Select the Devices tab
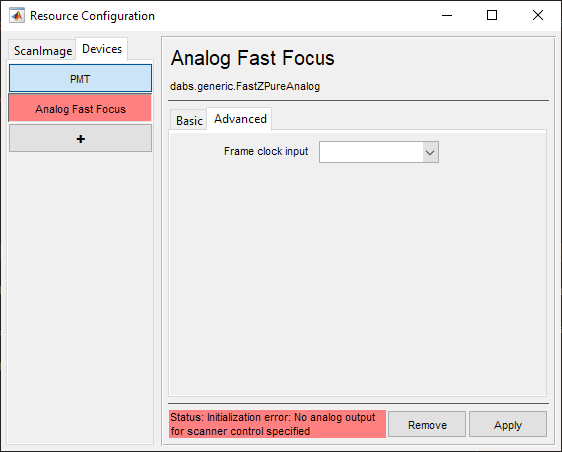 [102, 49]
